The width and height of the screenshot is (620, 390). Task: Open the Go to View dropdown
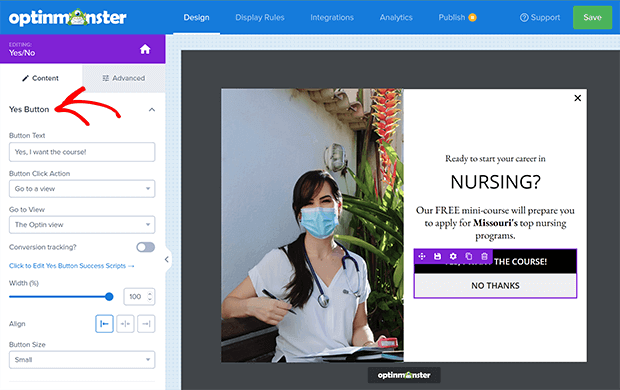(82, 225)
